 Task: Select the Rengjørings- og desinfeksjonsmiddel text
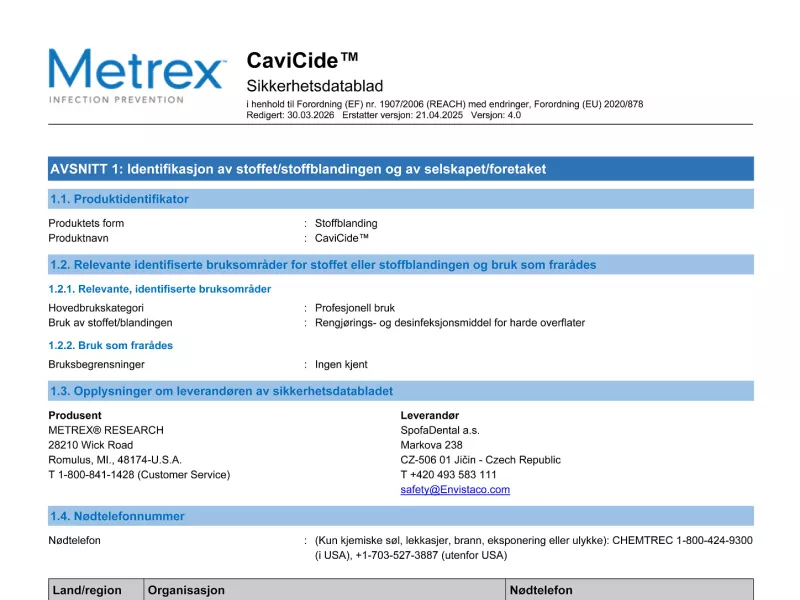pyautogui.click(x=449, y=322)
